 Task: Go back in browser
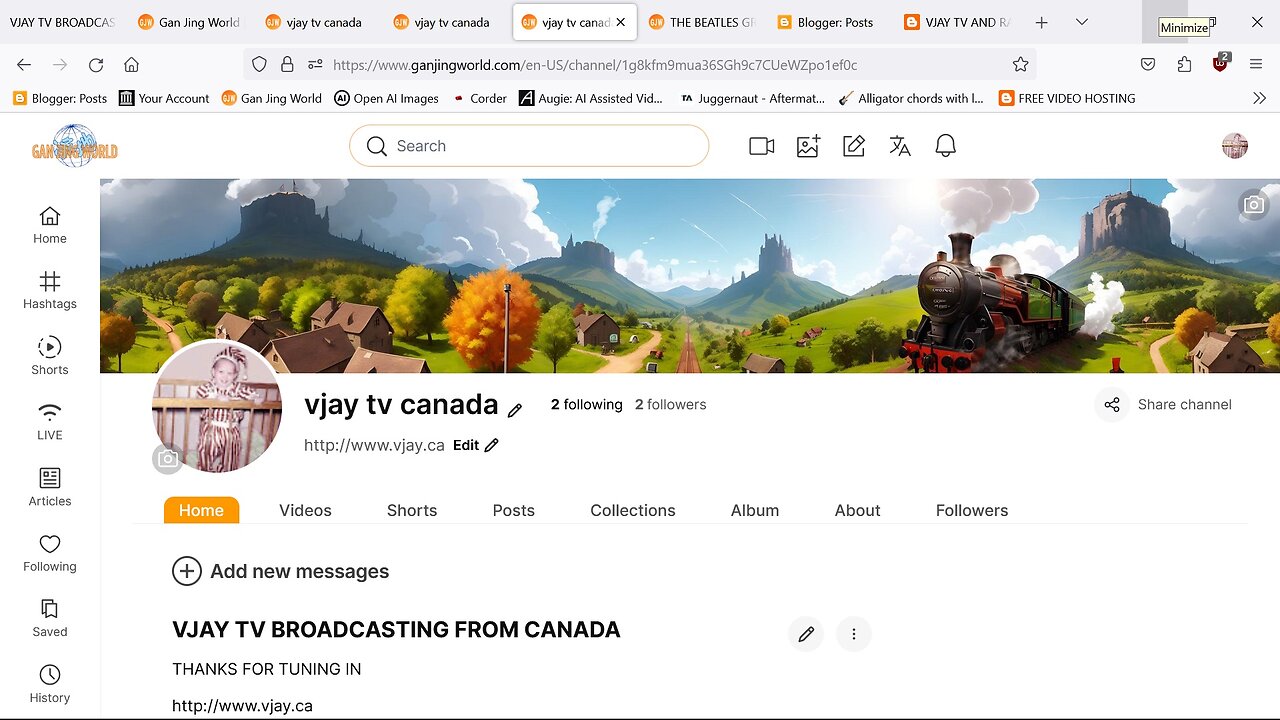point(24,65)
